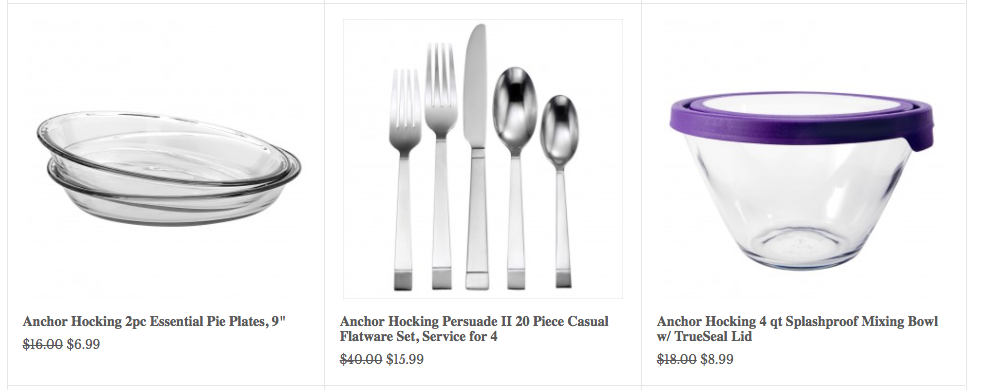This screenshot has width=983, height=390.
Task: Click the Anchor Hocking 2pc Essential Pie Plates title
Action: [x=154, y=322]
